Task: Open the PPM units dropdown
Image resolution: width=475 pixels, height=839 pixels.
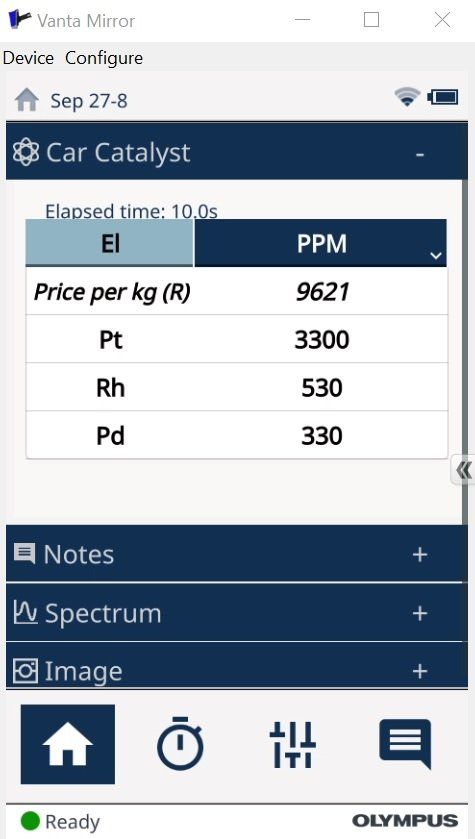Action: pos(320,243)
